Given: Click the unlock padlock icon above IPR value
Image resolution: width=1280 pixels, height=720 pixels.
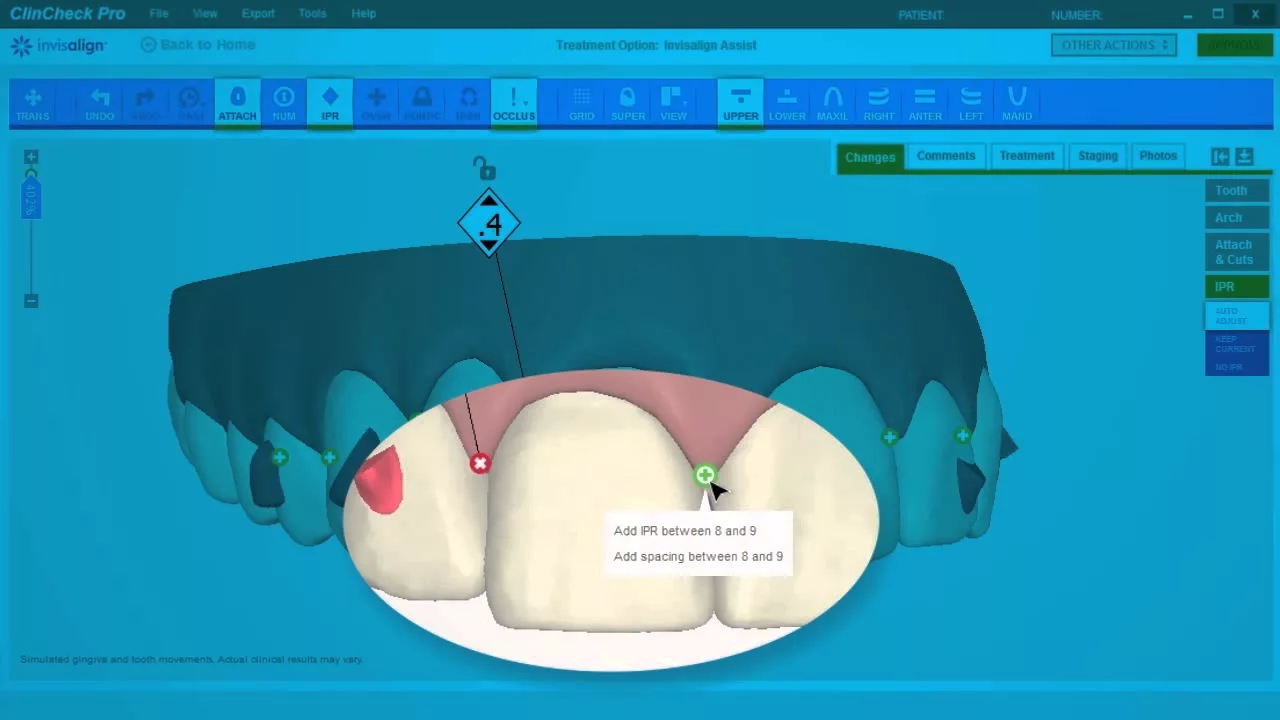Looking at the screenshot, I should coord(484,167).
